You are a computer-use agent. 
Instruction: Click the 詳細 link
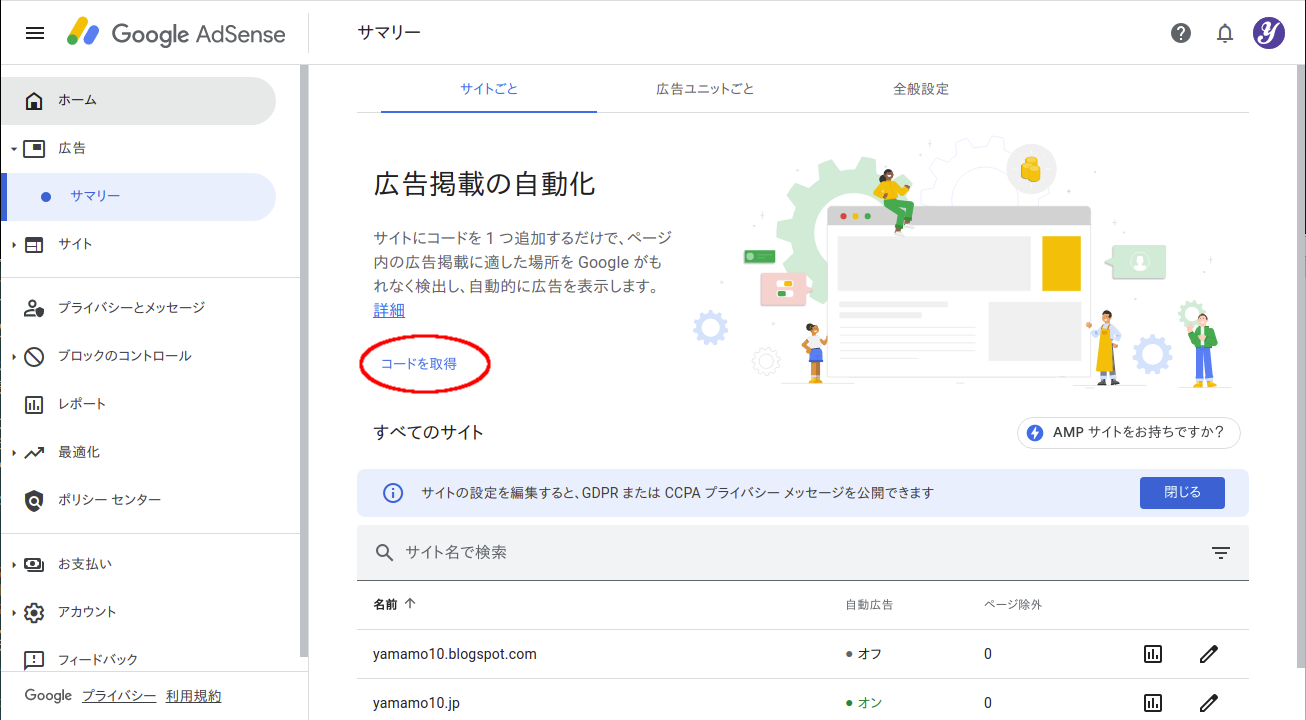[x=389, y=311]
